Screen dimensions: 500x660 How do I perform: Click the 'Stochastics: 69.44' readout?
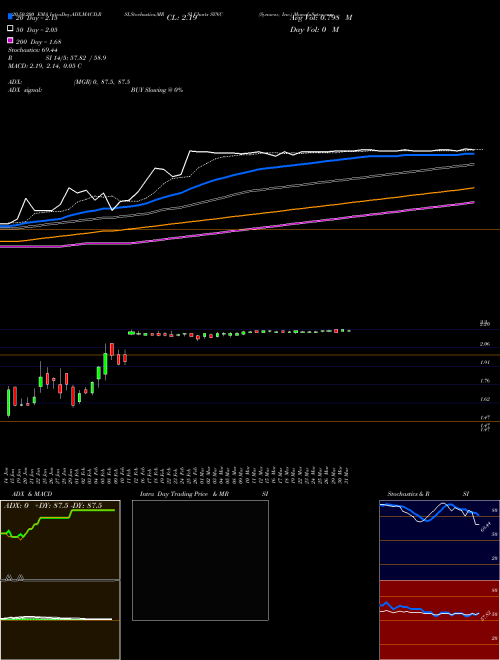33,50
